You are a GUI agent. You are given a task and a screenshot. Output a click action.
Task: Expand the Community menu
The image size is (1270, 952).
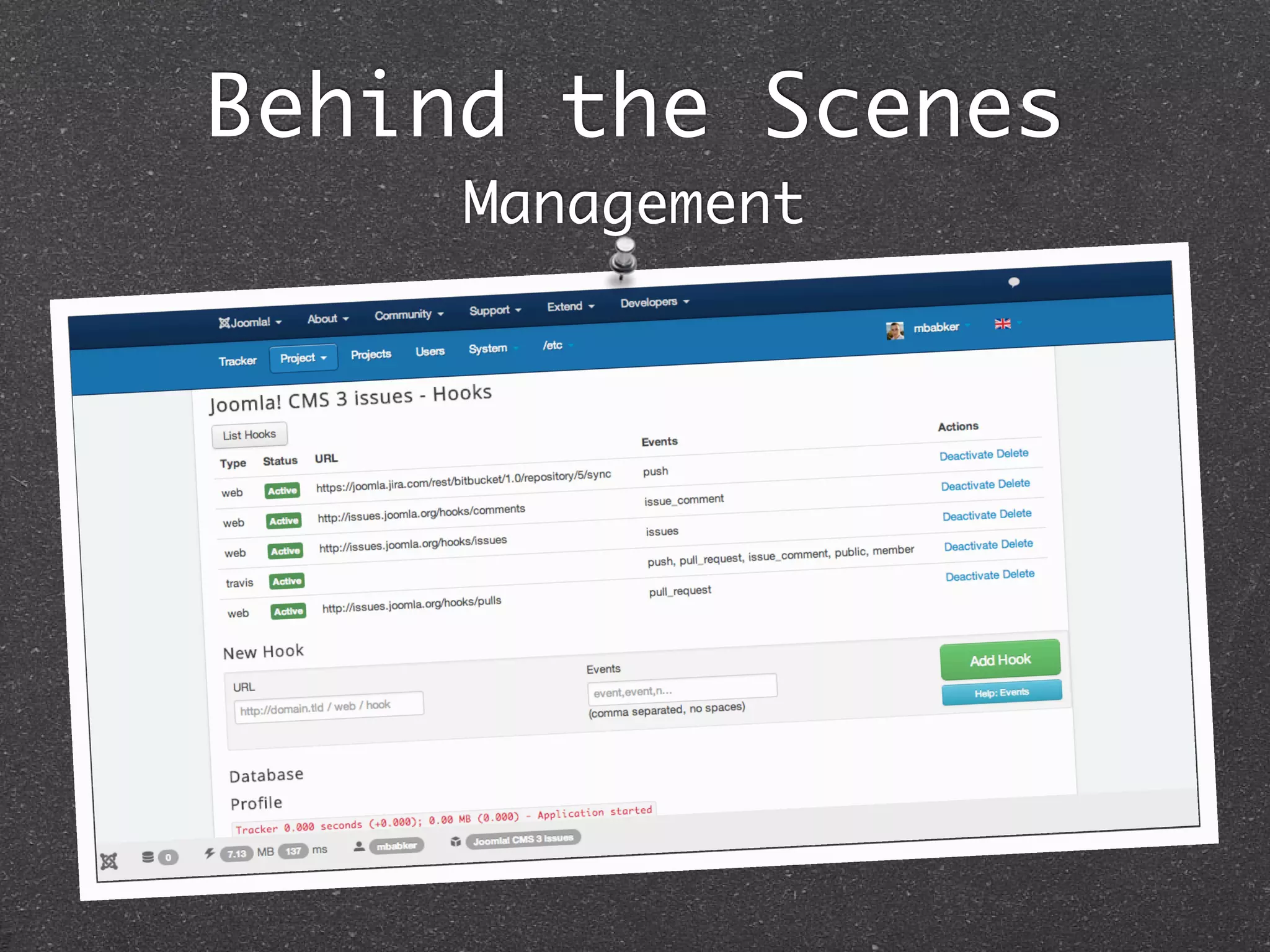(409, 315)
